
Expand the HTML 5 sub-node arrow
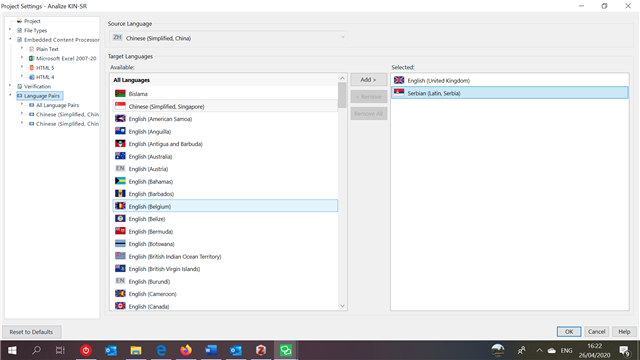point(22,67)
